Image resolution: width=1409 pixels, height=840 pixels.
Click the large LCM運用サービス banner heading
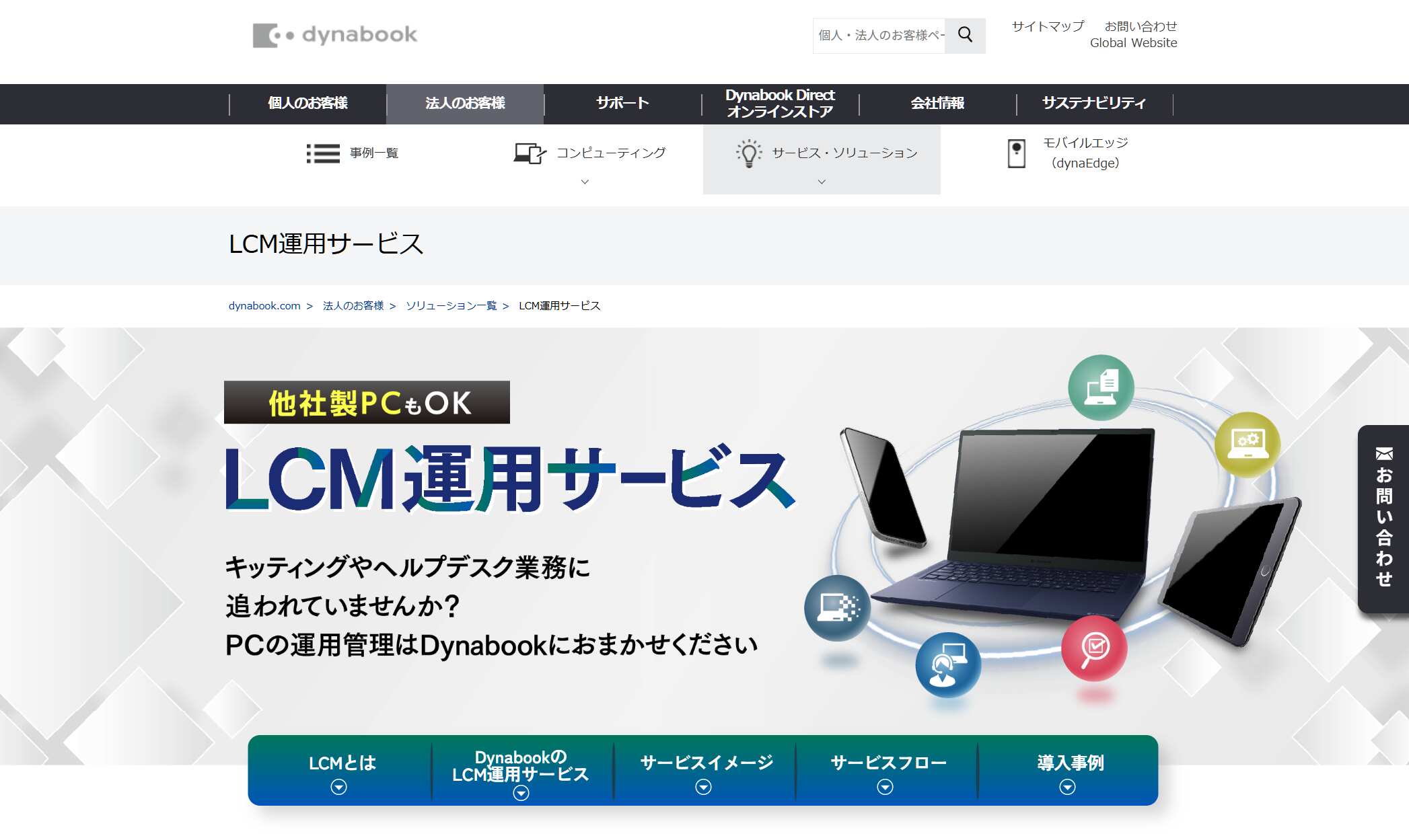(x=509, y=479)
